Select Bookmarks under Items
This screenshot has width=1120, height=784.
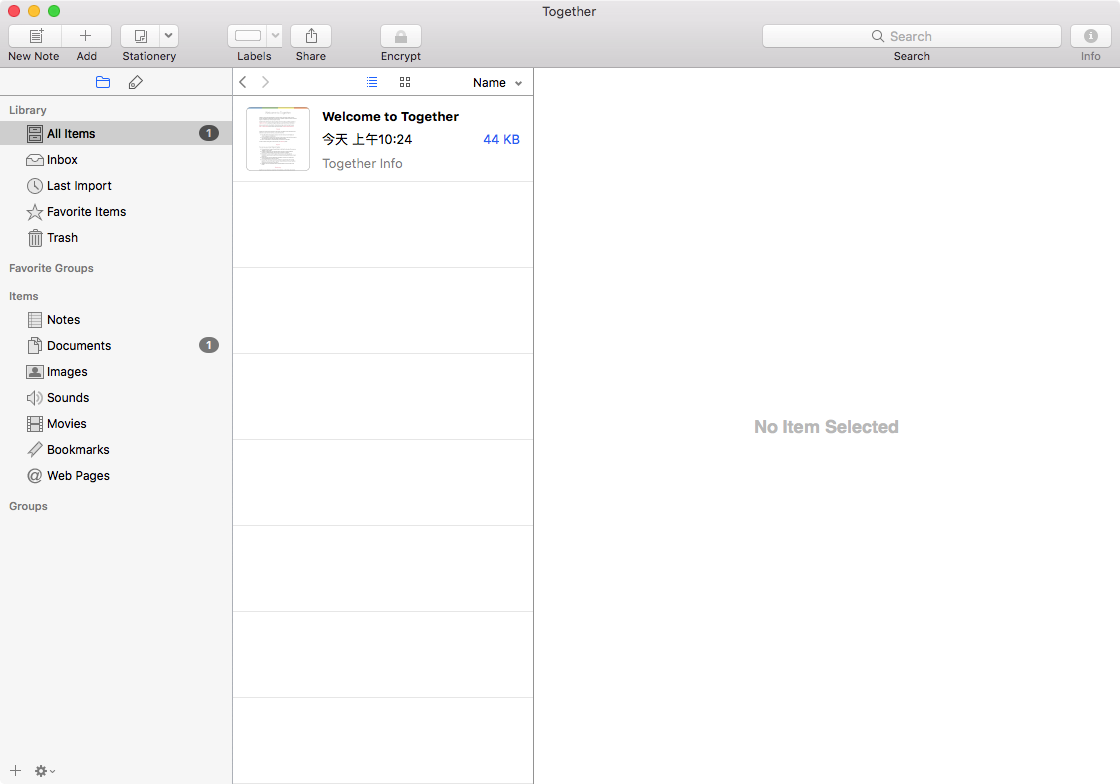point(116,450)
